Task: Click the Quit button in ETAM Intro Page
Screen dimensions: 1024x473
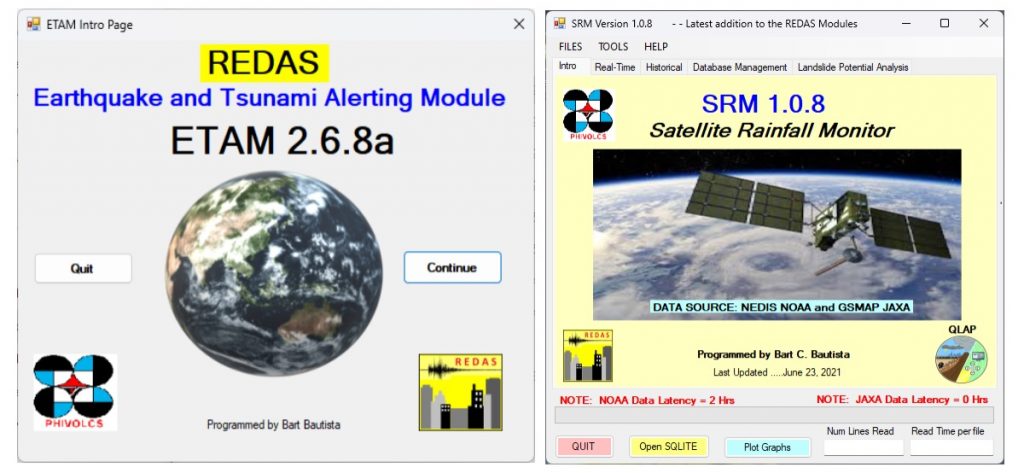Action: tap(83, 269)
